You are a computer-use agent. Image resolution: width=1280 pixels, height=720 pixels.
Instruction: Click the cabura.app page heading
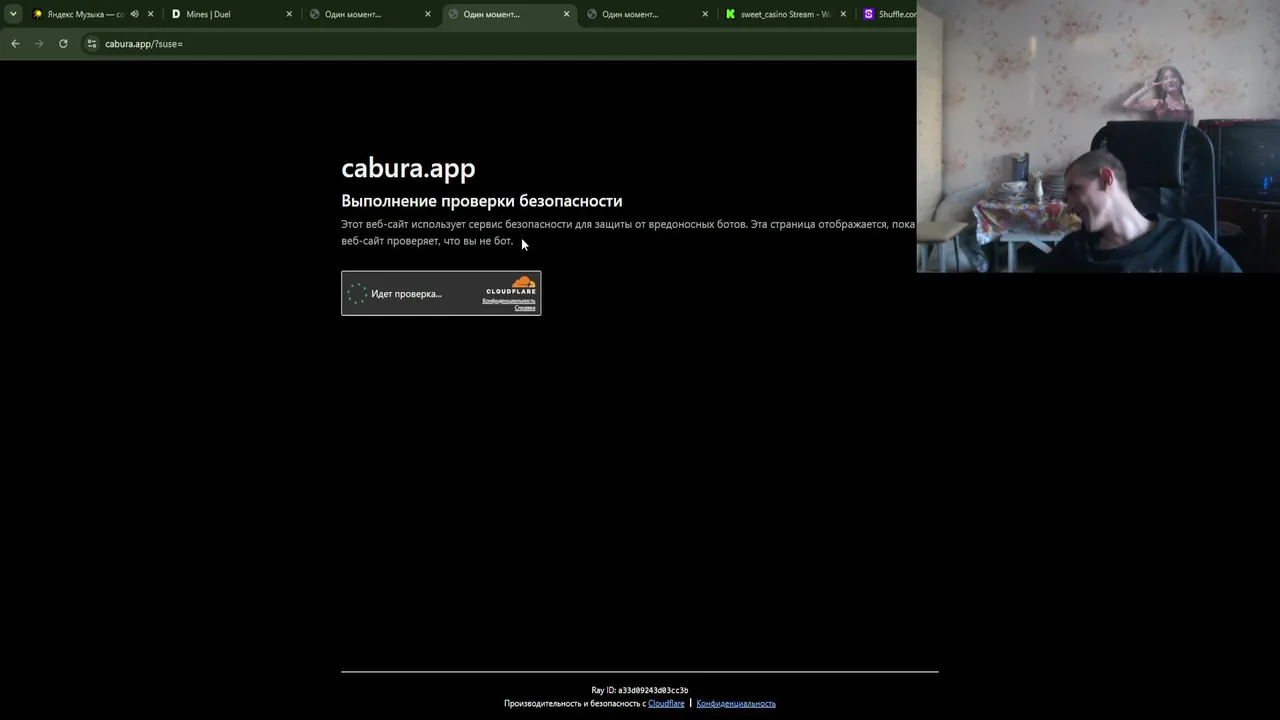point(408,168)
